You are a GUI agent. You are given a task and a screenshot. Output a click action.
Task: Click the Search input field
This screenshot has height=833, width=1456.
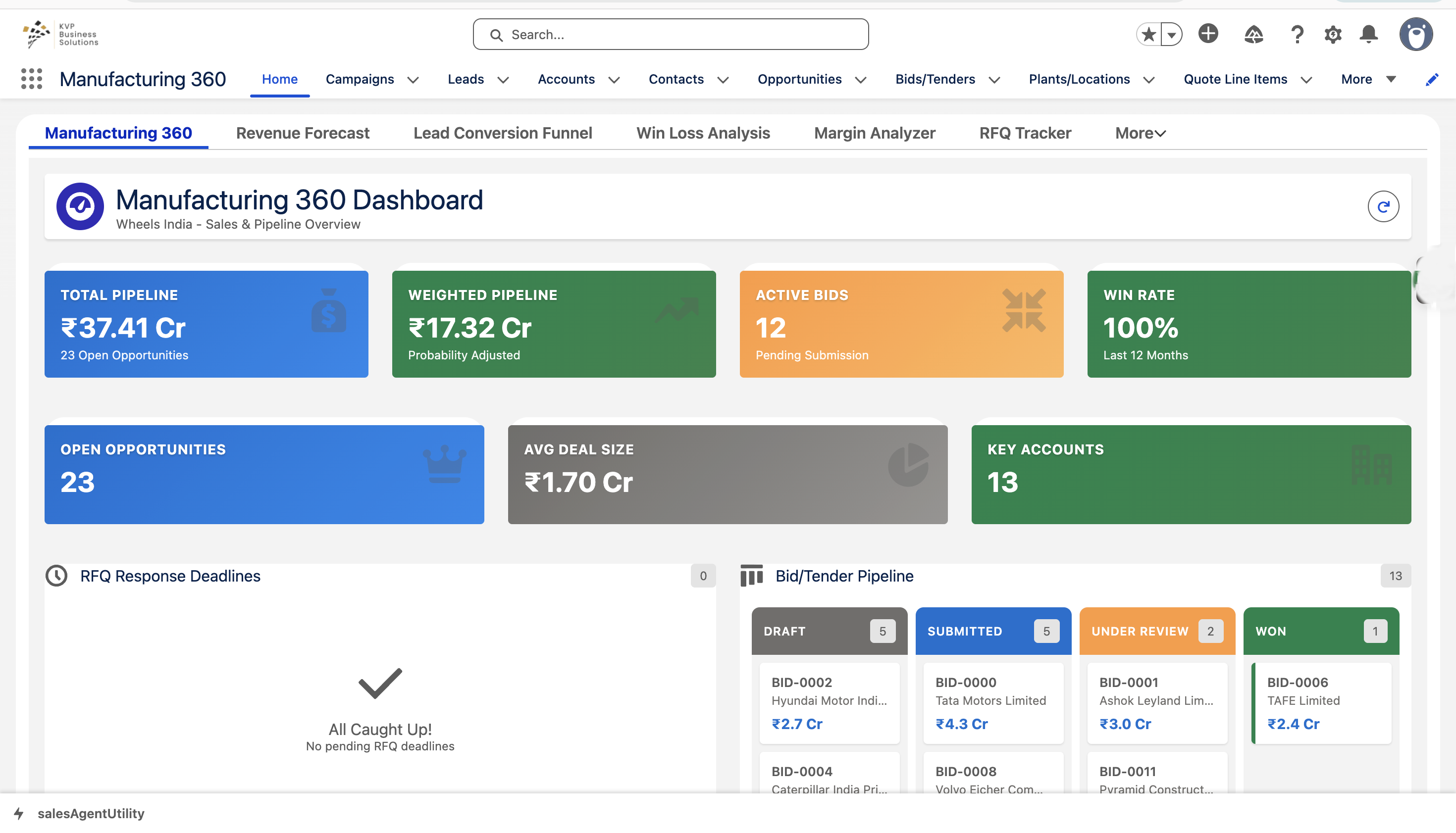tap(671, 34)
